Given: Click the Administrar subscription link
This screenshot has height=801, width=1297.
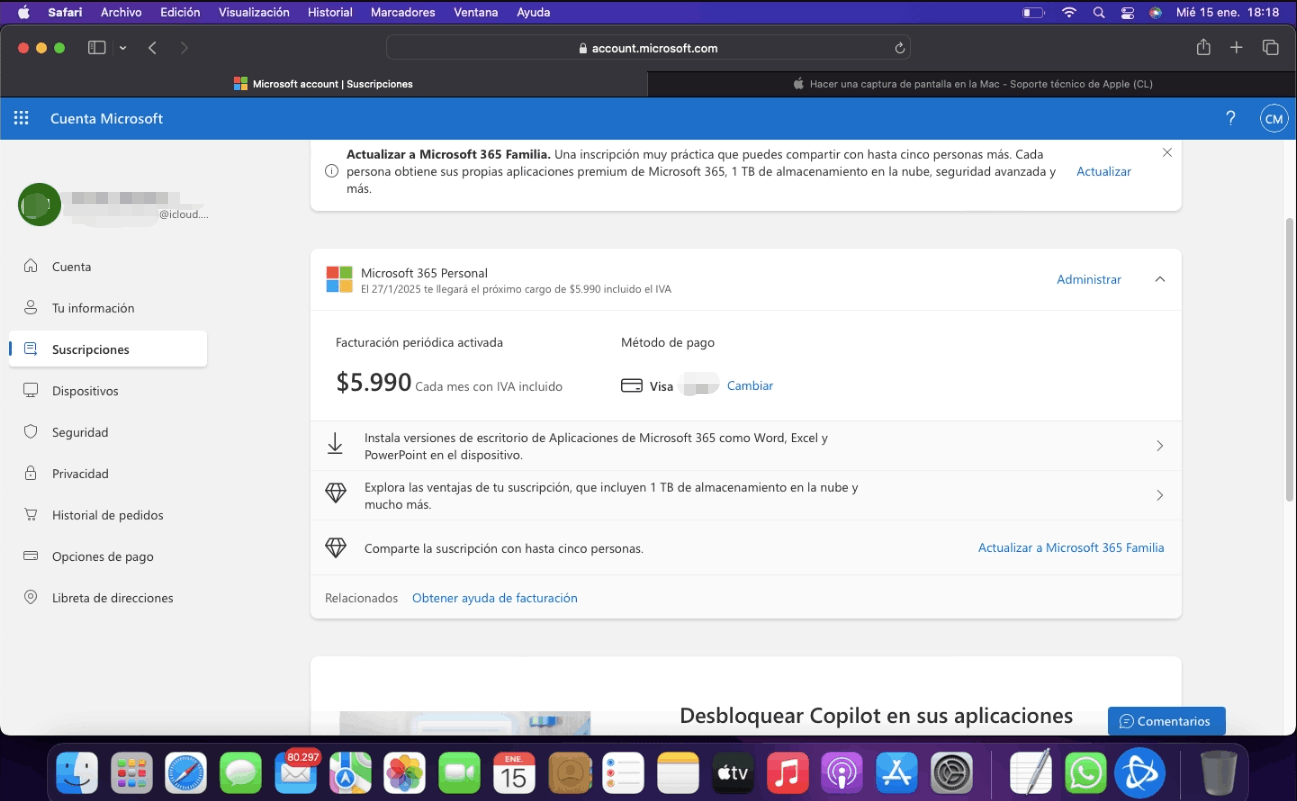Looking at the screenshot, I should tap(1089, 280).
